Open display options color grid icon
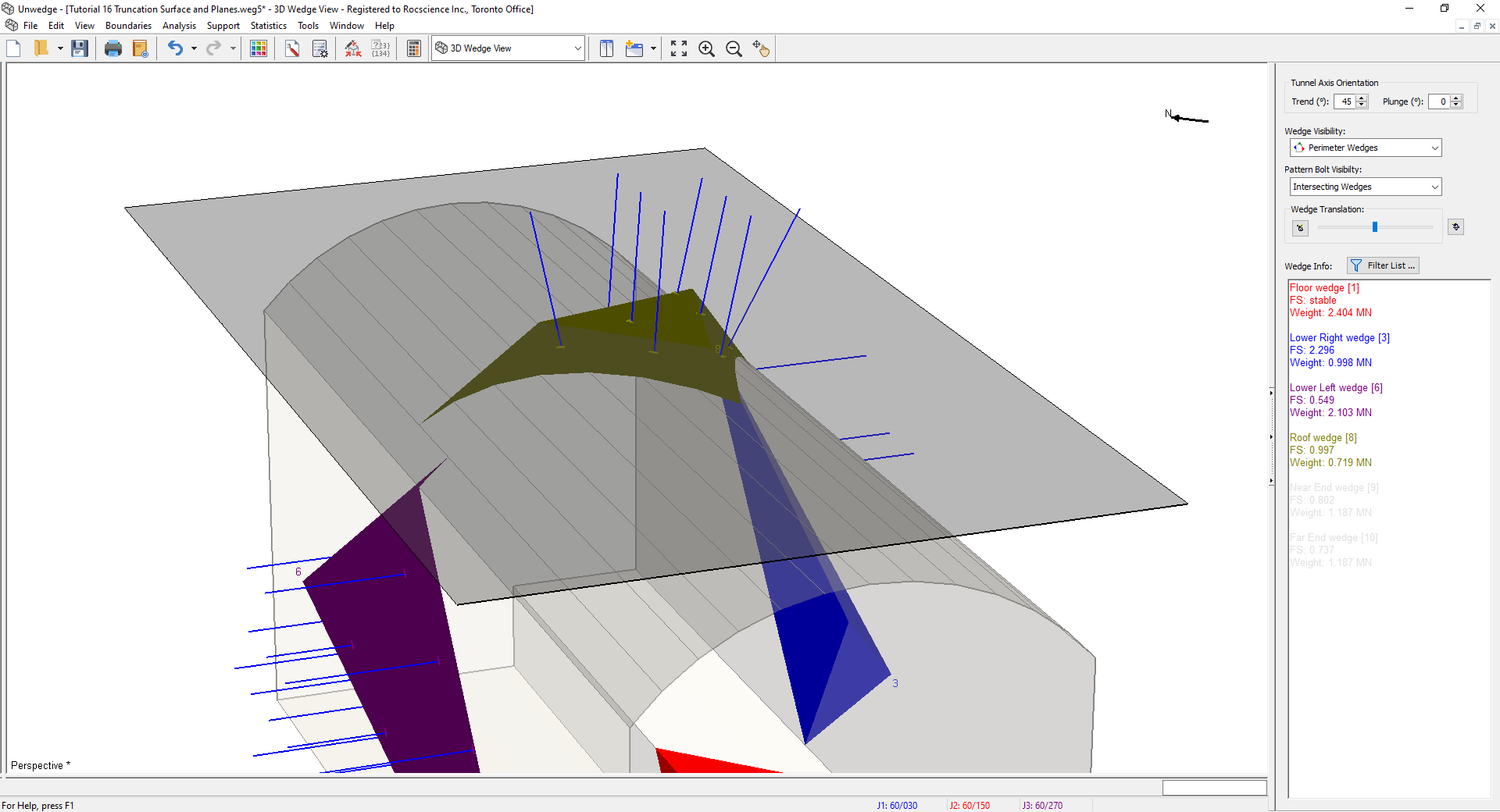The width and height of the screenshot is (1500, 812). coord(259,48)
